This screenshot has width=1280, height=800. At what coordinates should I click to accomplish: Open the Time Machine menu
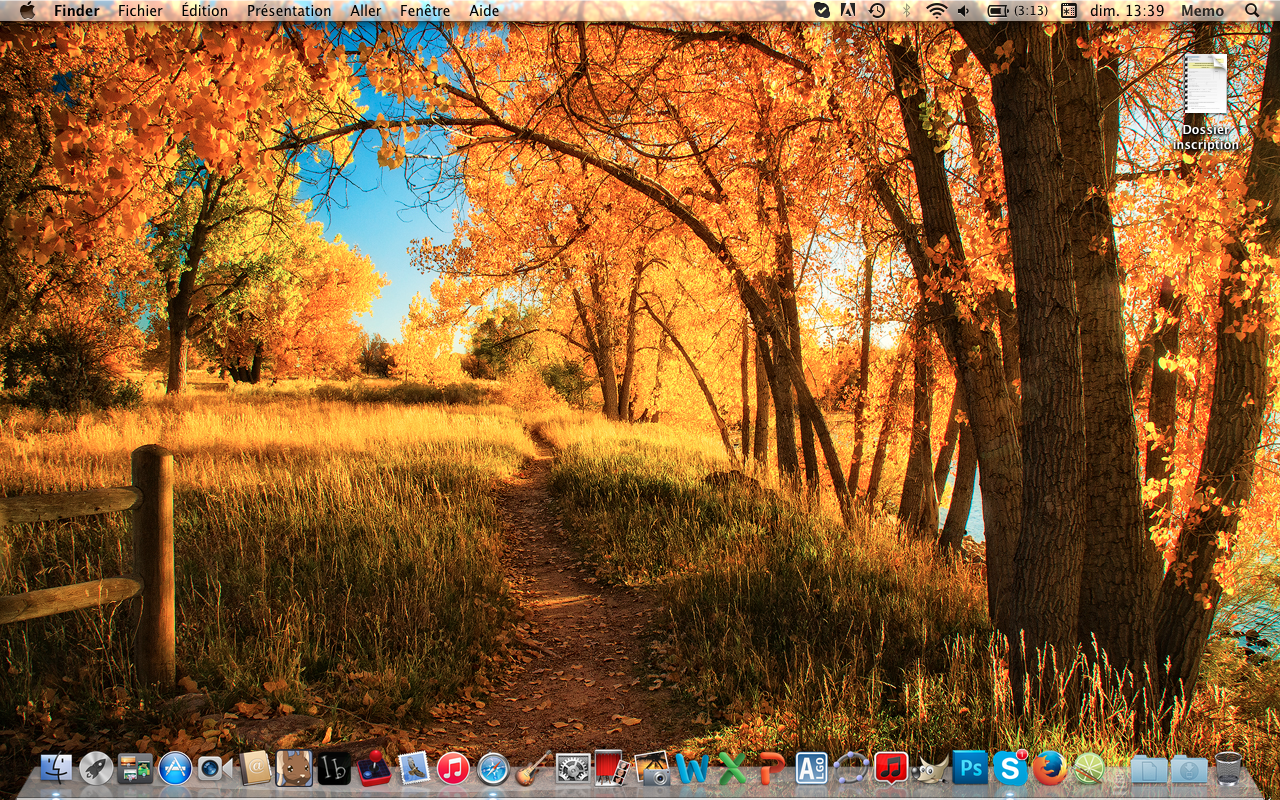tap(877, 11)
